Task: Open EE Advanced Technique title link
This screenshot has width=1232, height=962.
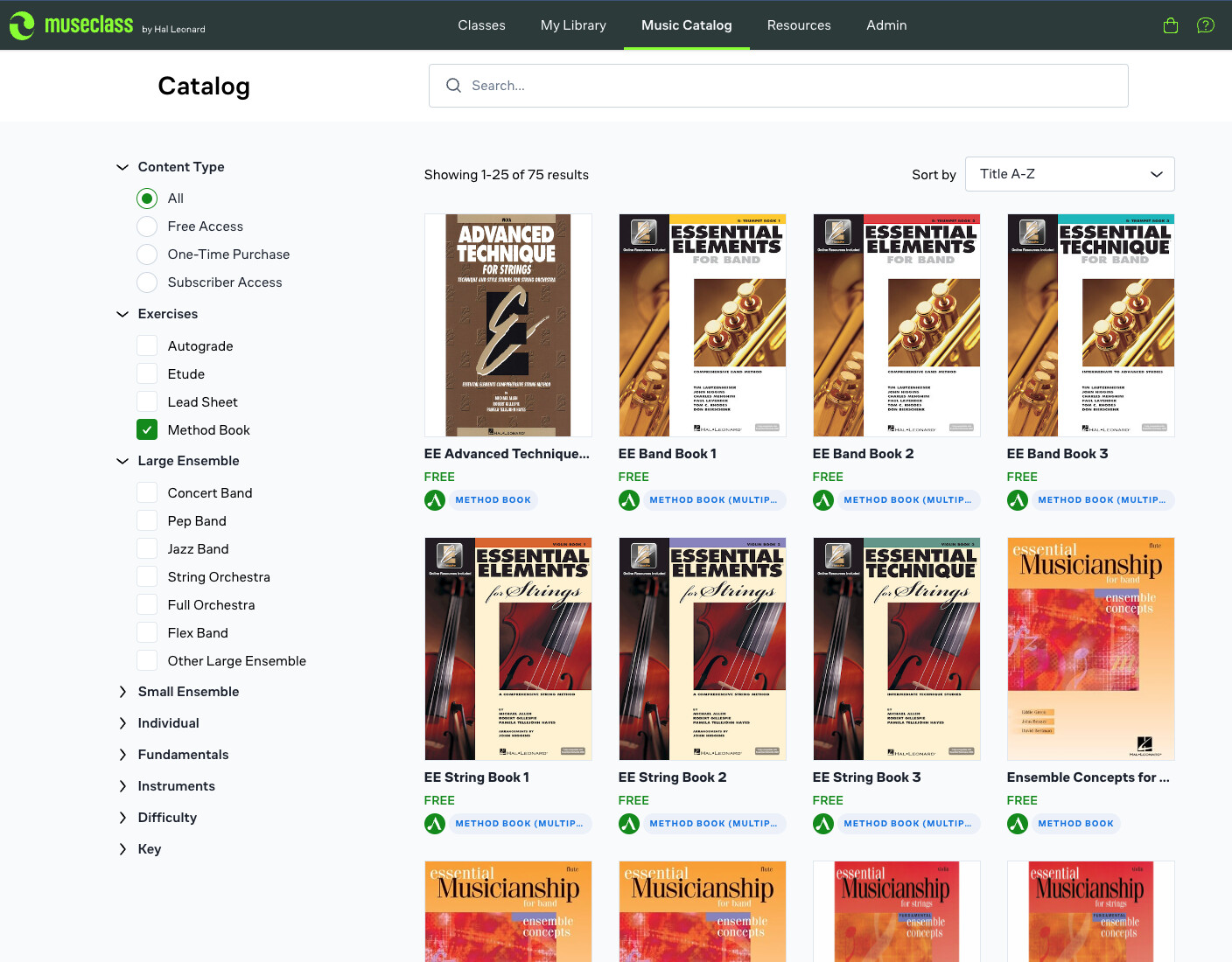Action: click(x=507, y=454)
